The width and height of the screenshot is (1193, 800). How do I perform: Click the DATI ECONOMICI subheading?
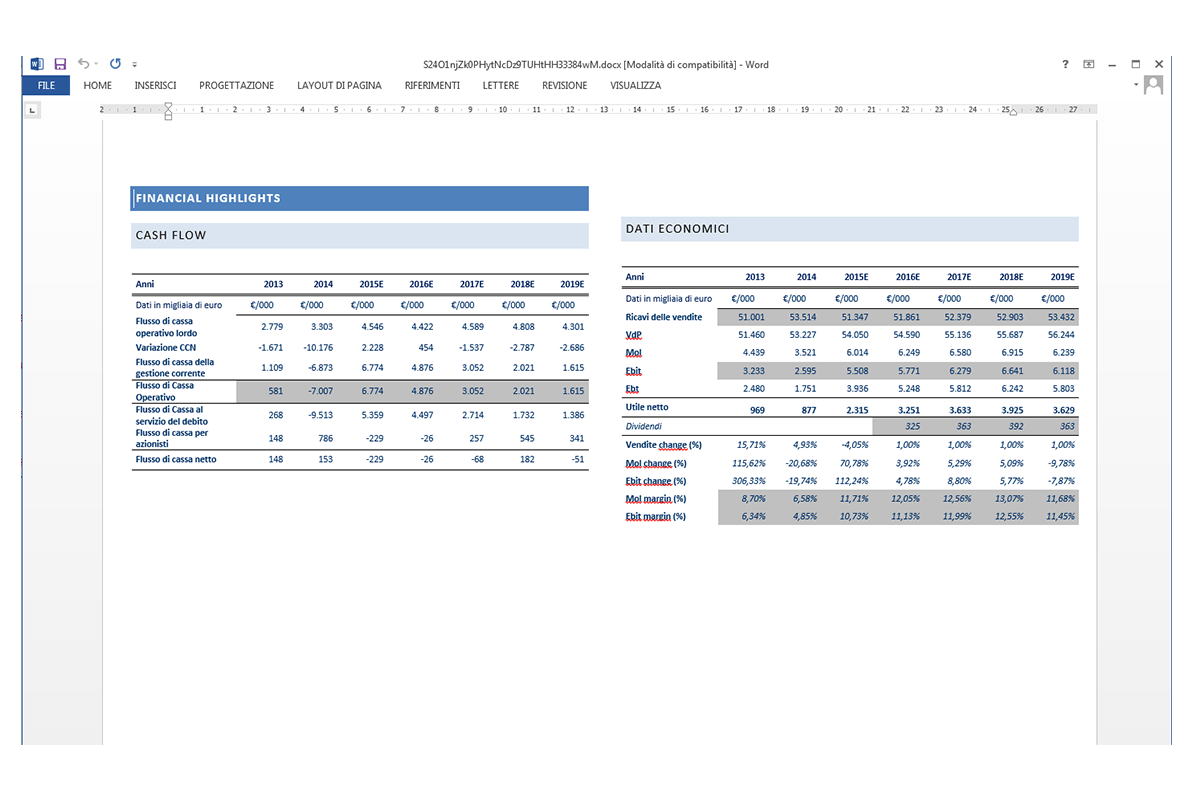pos(677,228)
